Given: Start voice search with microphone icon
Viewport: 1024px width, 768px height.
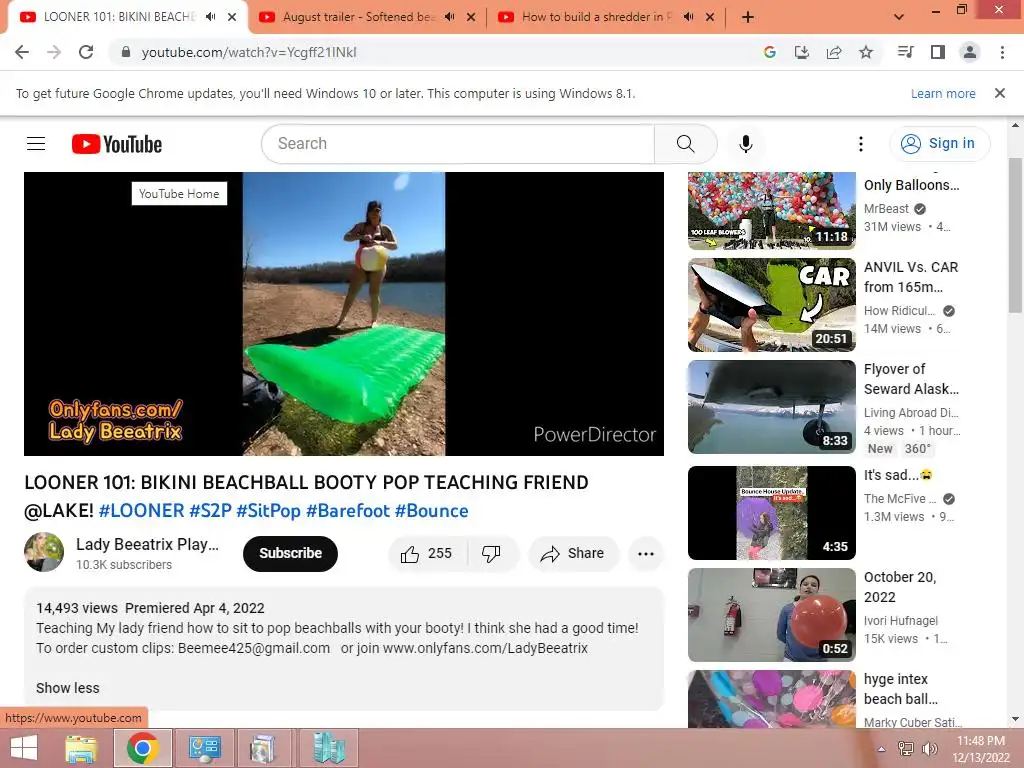Looking at the screenshot, I should 745,144.
